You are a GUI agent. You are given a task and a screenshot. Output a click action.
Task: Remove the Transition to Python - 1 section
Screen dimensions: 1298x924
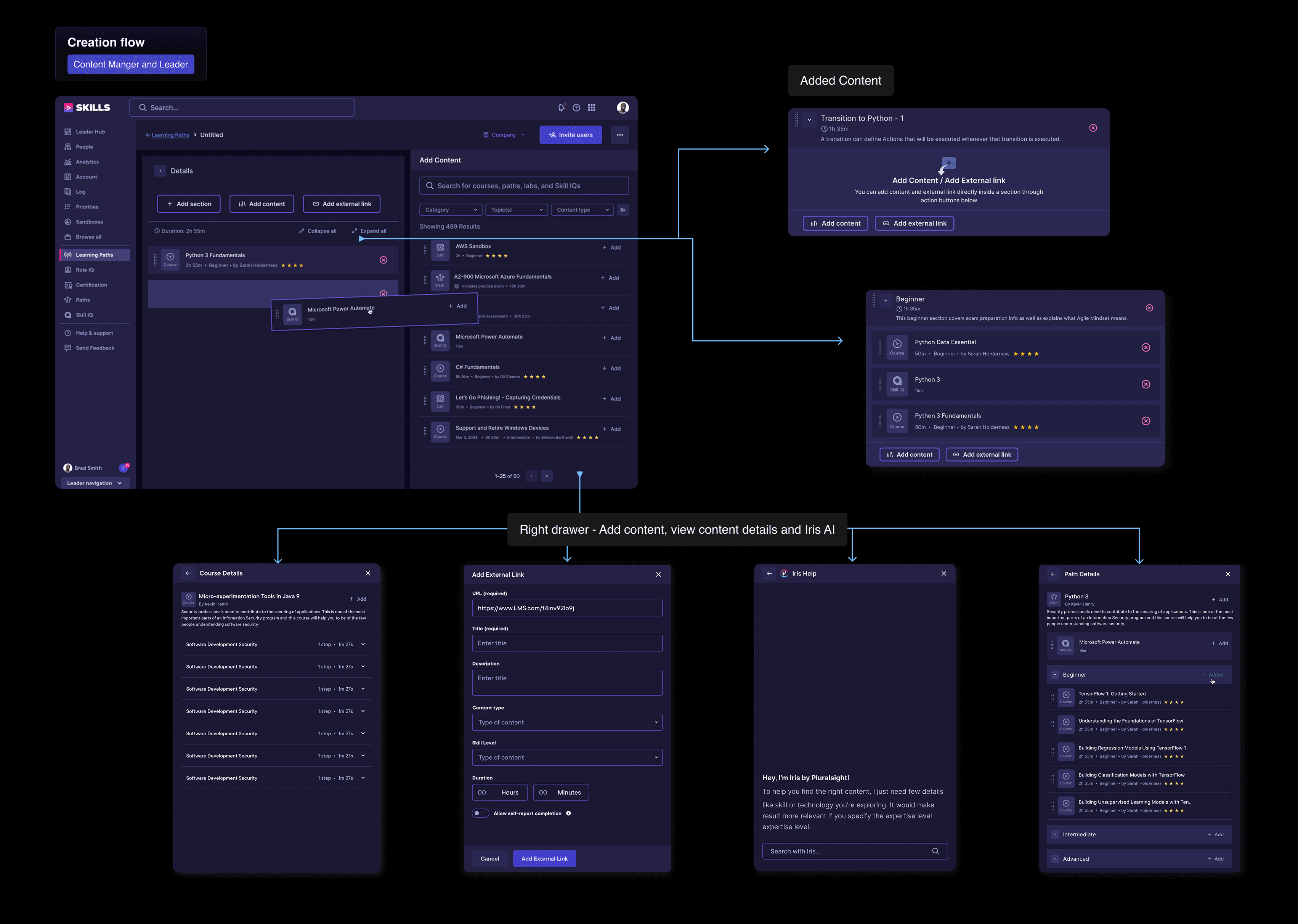tap(1093, 128)
